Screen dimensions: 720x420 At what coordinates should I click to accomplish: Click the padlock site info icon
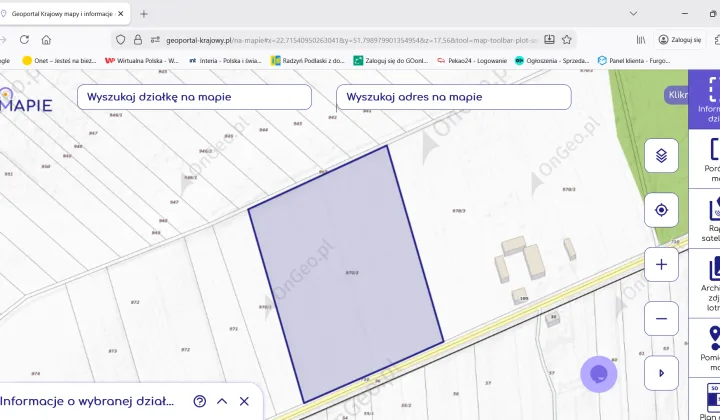click(x=138, y=40)
